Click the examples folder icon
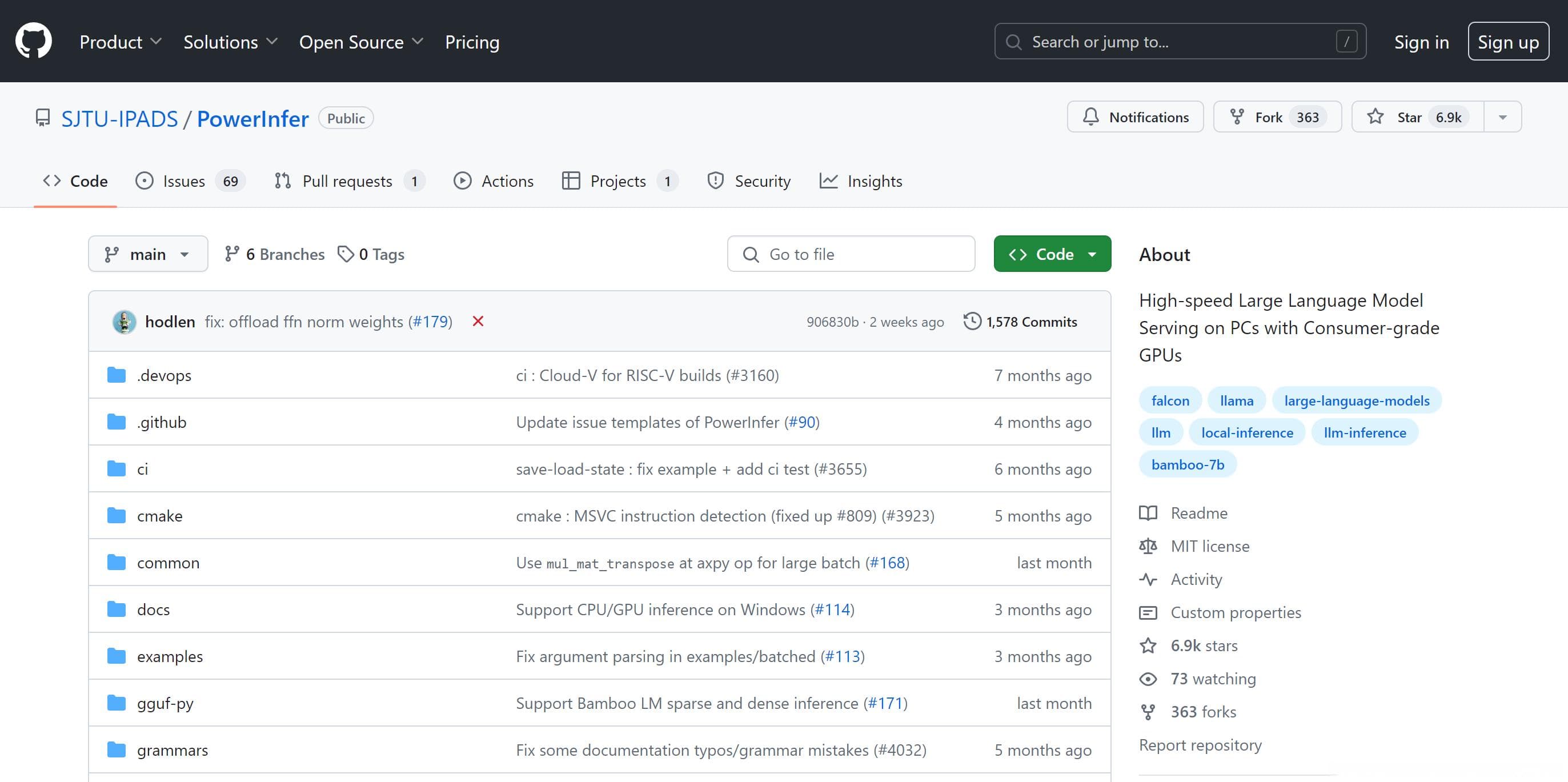 pyautogui.click(x=117, y=656)
